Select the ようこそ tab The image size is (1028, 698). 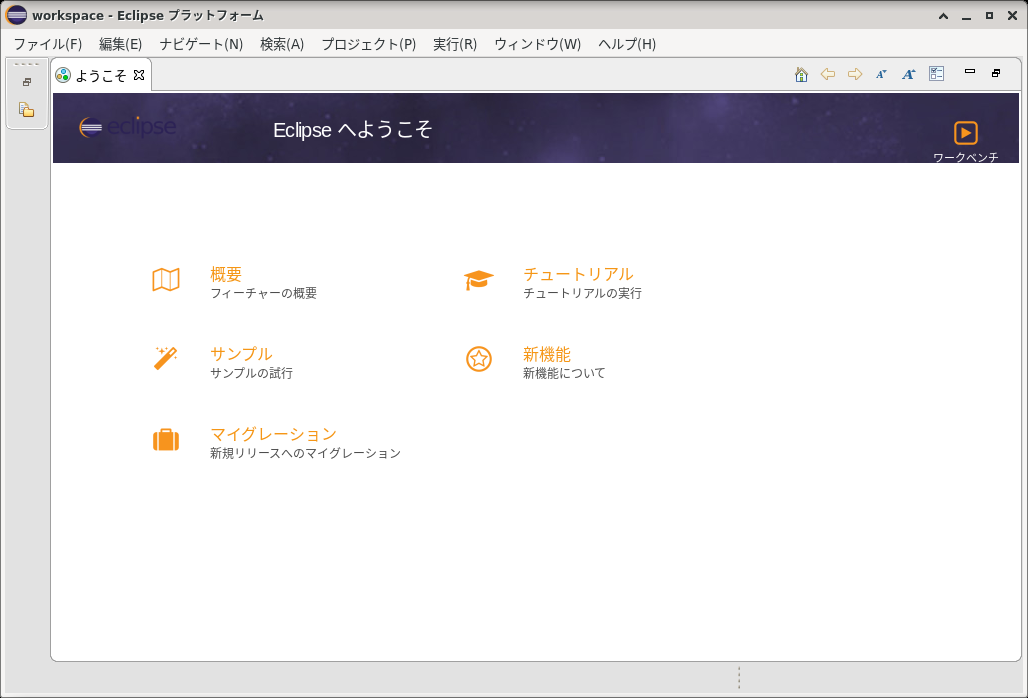tap(100, 75)
